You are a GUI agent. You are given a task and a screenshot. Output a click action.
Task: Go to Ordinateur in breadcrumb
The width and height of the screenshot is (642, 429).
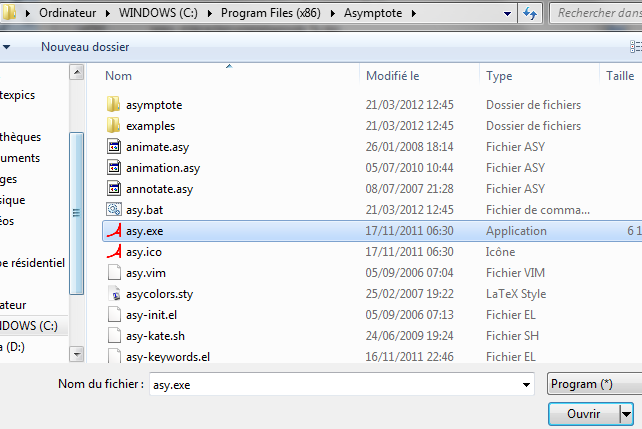(68, 13)
